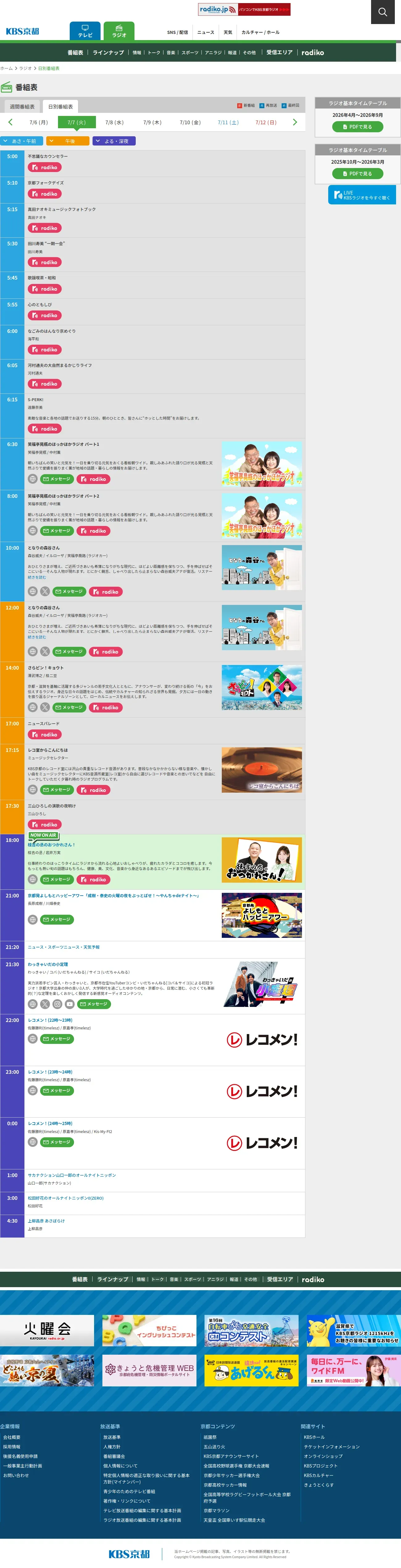Expand the あさ・午前 time filter
This screenshot has width=401, height=1568.
(22, 141)
